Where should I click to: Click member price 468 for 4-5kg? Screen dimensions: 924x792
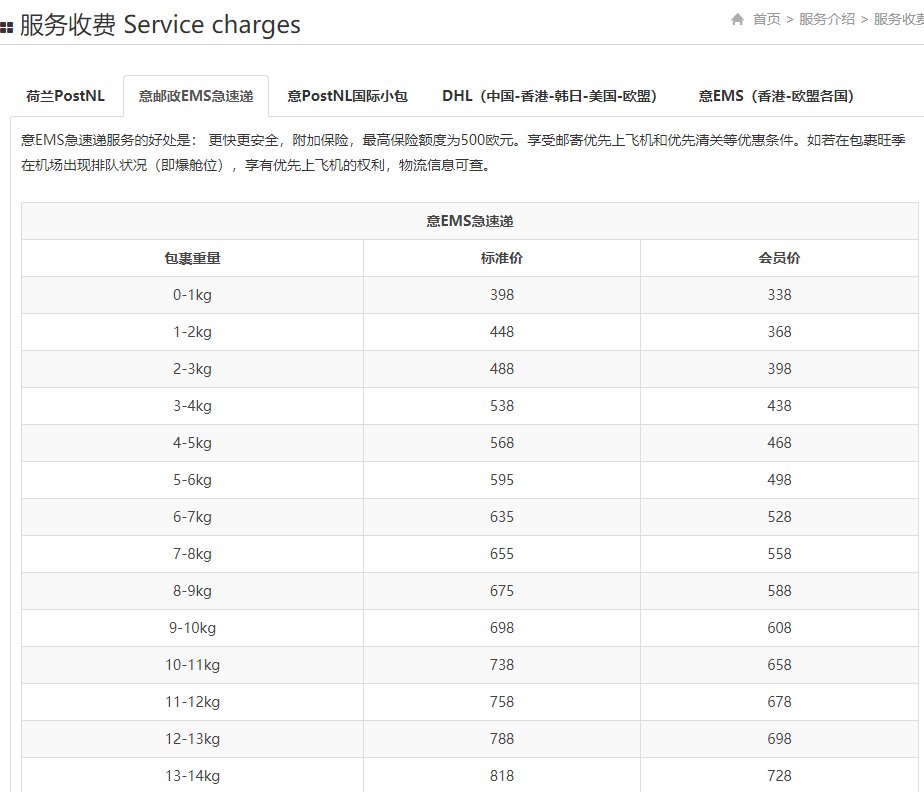click(x=779, y=443)
